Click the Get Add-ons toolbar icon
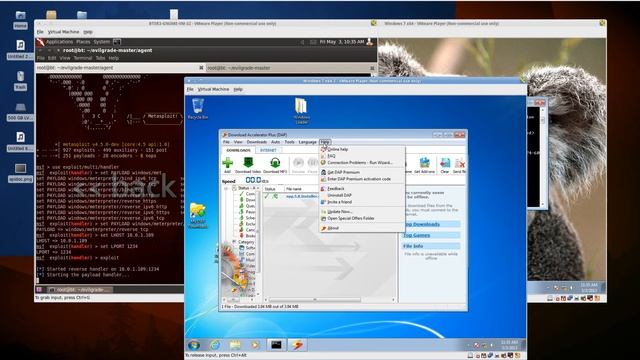This screenshot has height=360, width=640. pos(424,164)
